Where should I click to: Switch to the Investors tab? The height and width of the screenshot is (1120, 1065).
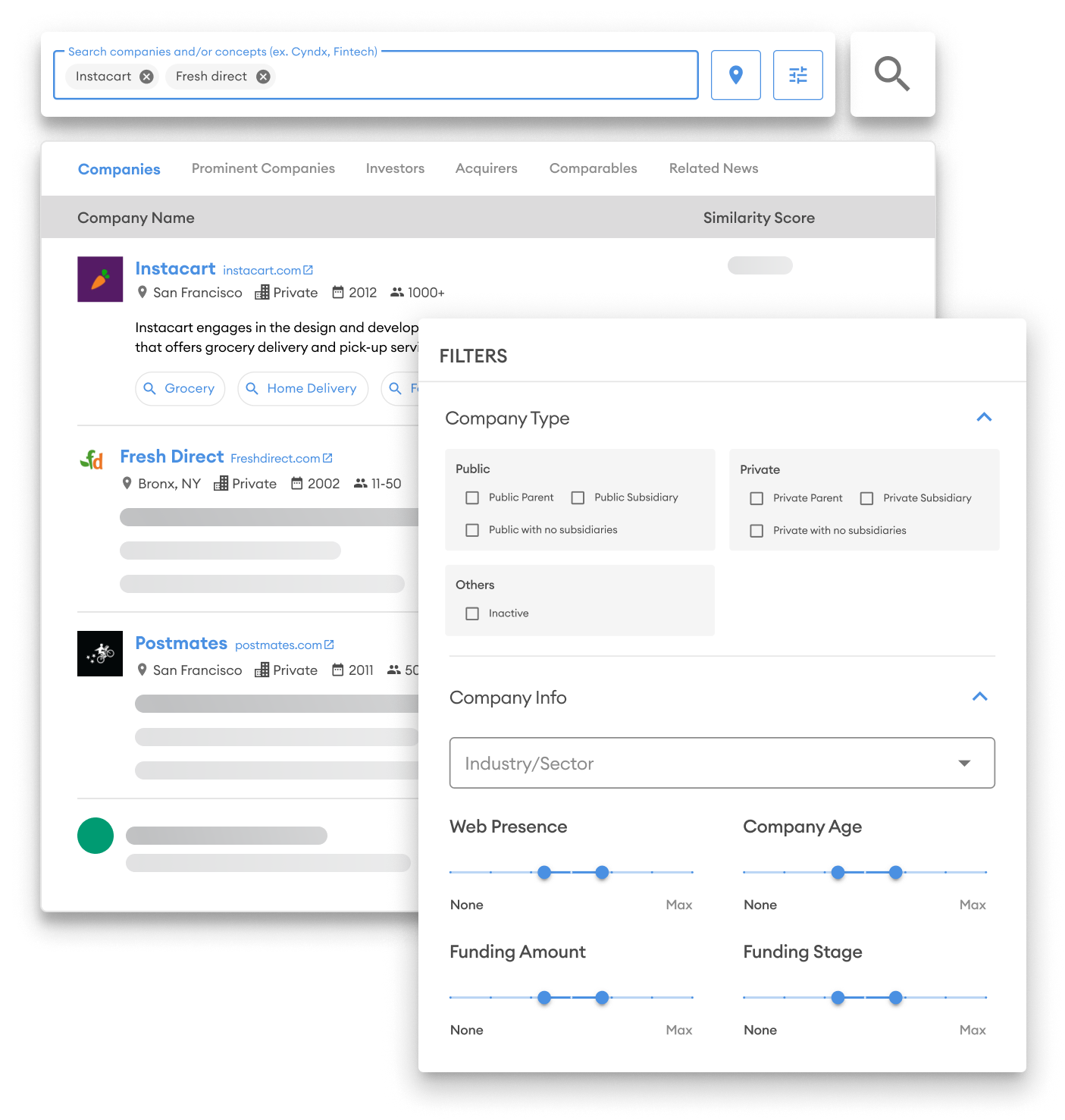pyautogui.click(x=395, y=168)
